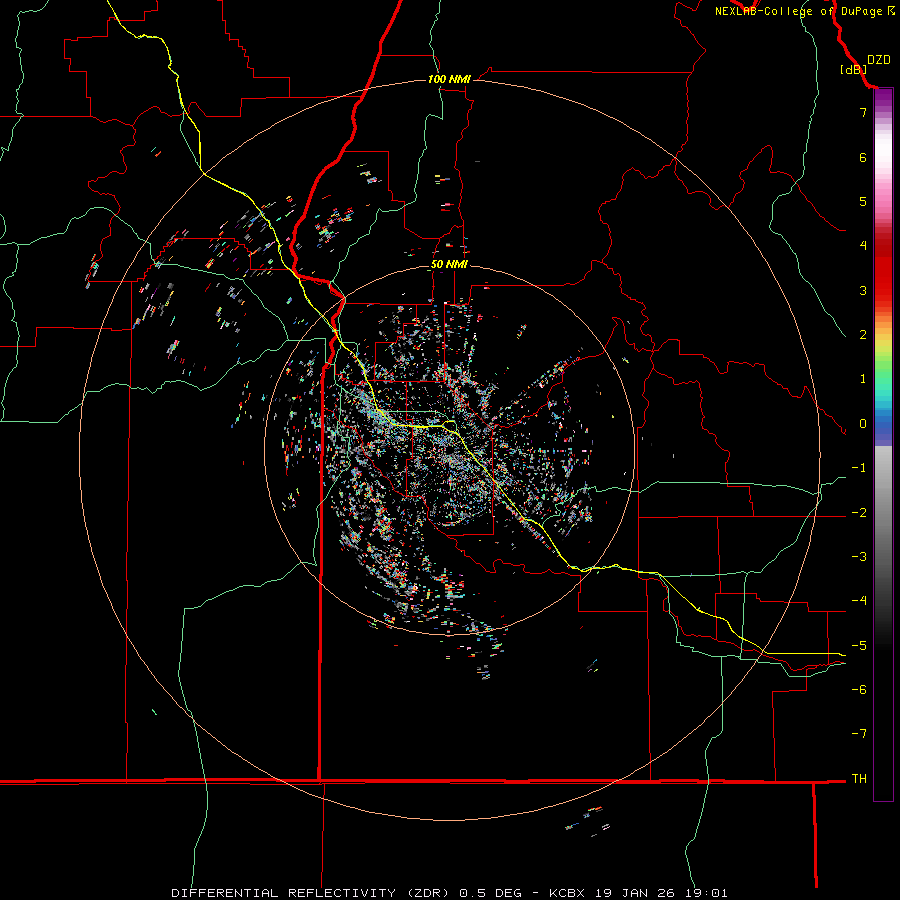The height and width of the screenshot is (900, 900).
Task: Click the 4 dB value on the color scale
Action: click(x=863, y=246)
